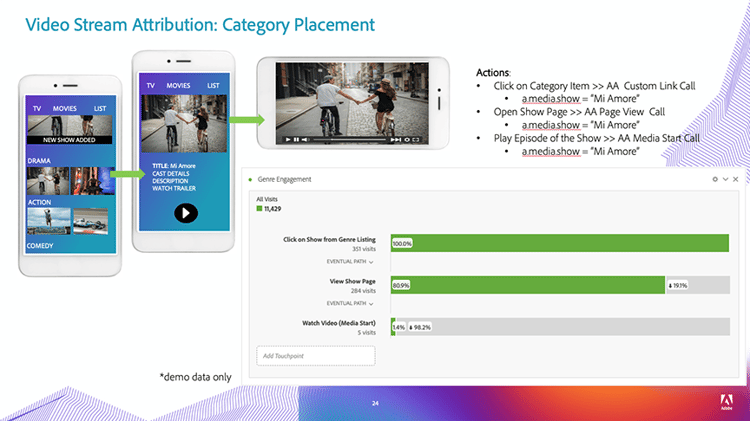Open Genre Engagement panel settings gear

[715, 179]
